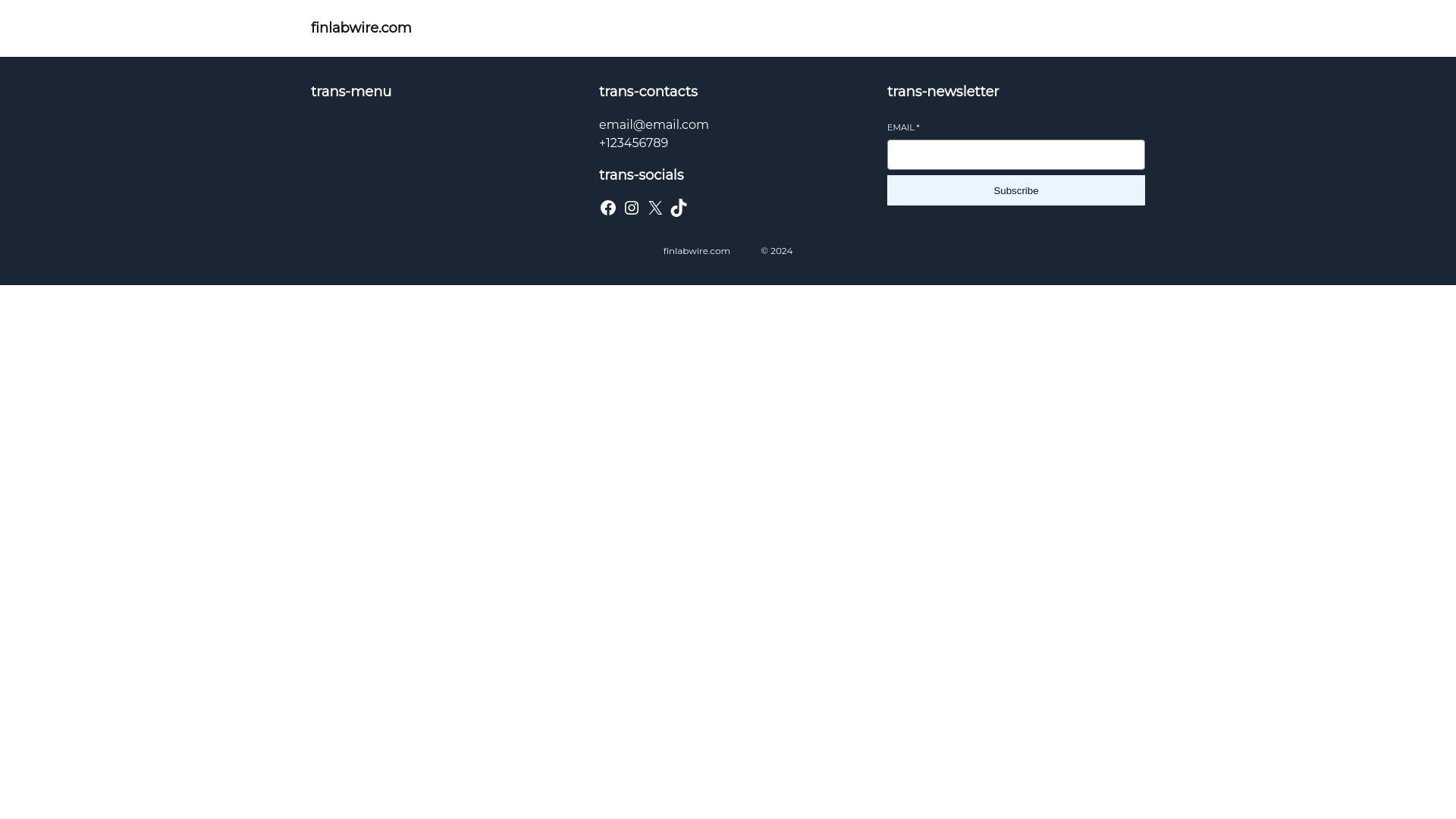The height and width of the screenshot is (819, 1456).
Task: Click the trans-menu heading
Action: click(x=351, y=92)
